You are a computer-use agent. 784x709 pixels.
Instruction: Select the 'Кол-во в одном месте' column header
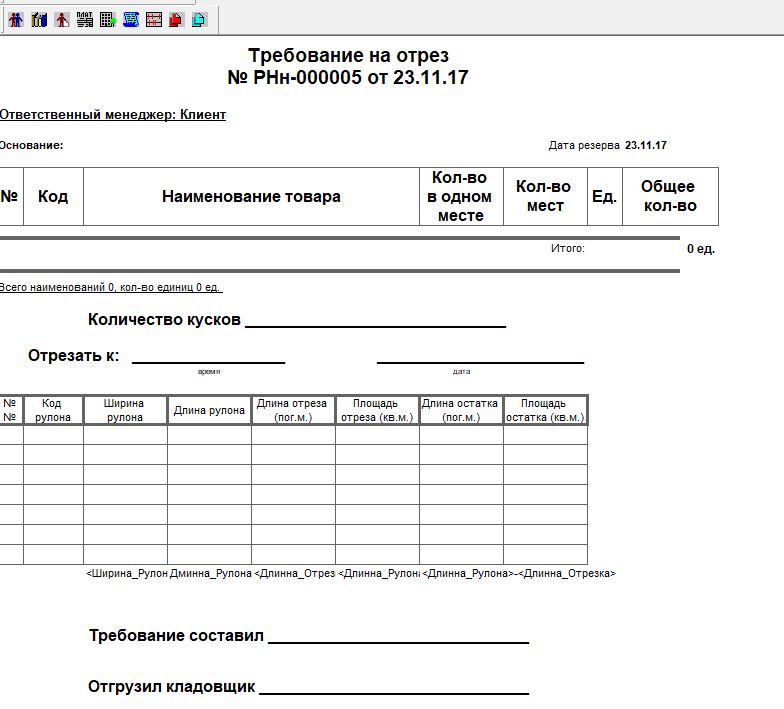coord(460,197)
